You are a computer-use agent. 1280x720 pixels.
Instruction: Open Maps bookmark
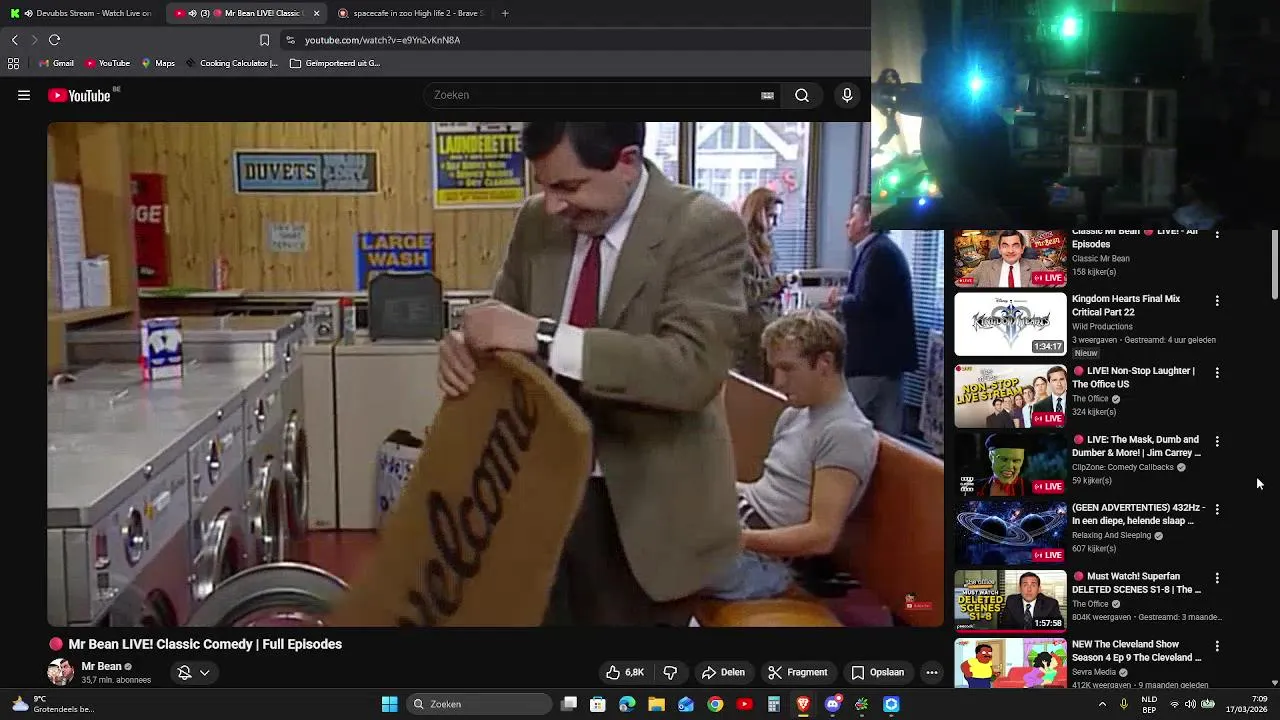158,63
